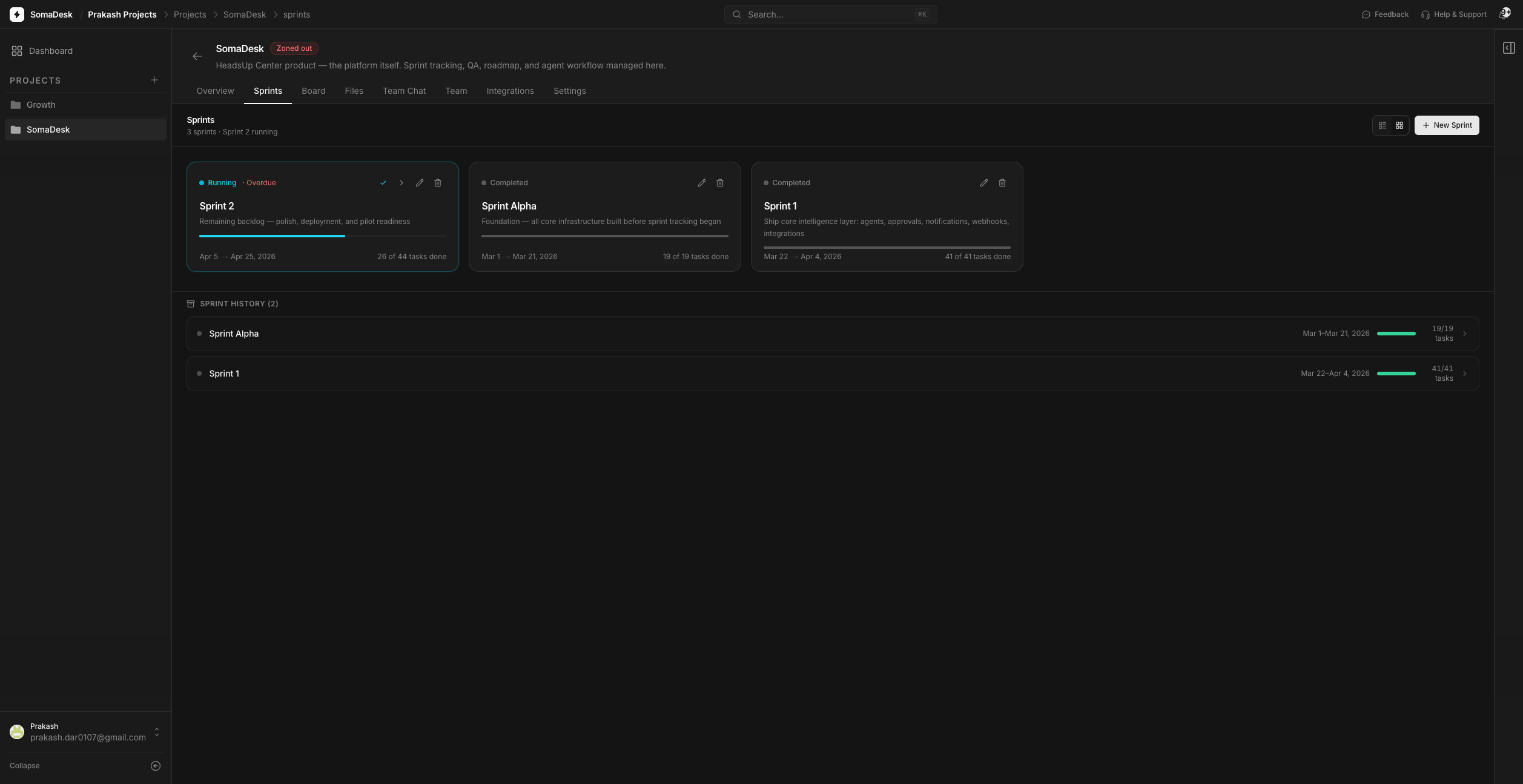The height and width of the screenshot is (784, 1523).
Task: Edit Sprint 2 with the pencil icon
Action: [x=420, y=183]
